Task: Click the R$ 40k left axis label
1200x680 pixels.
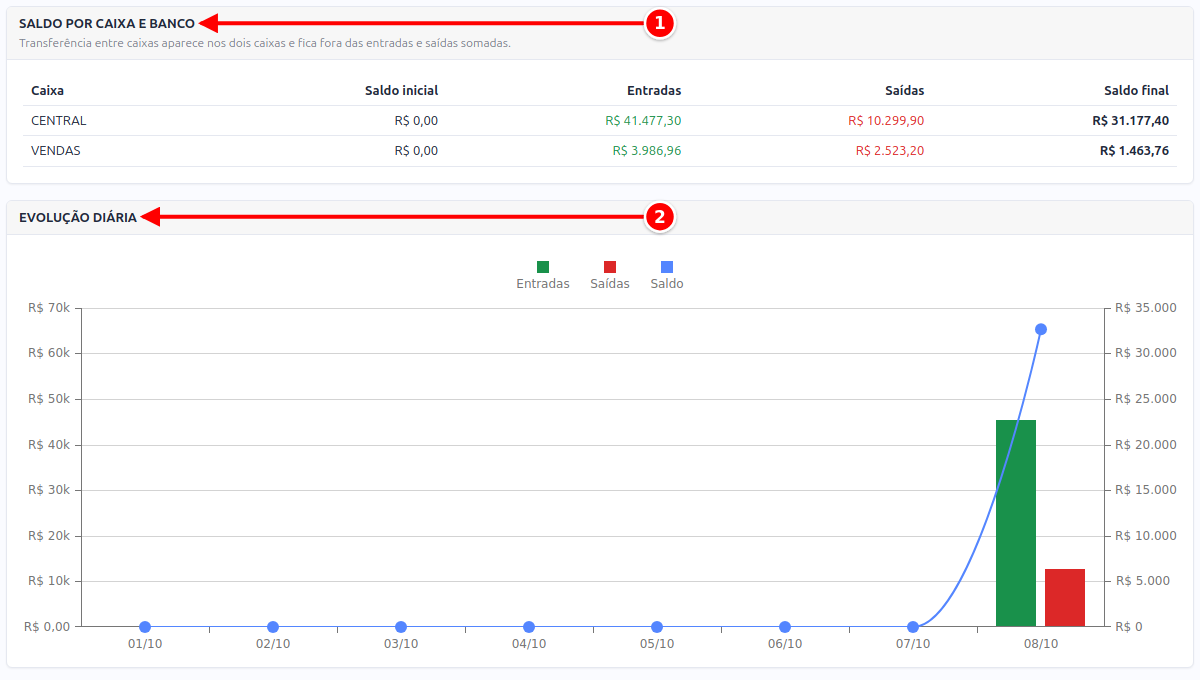Action: click(x=49, y=445)
